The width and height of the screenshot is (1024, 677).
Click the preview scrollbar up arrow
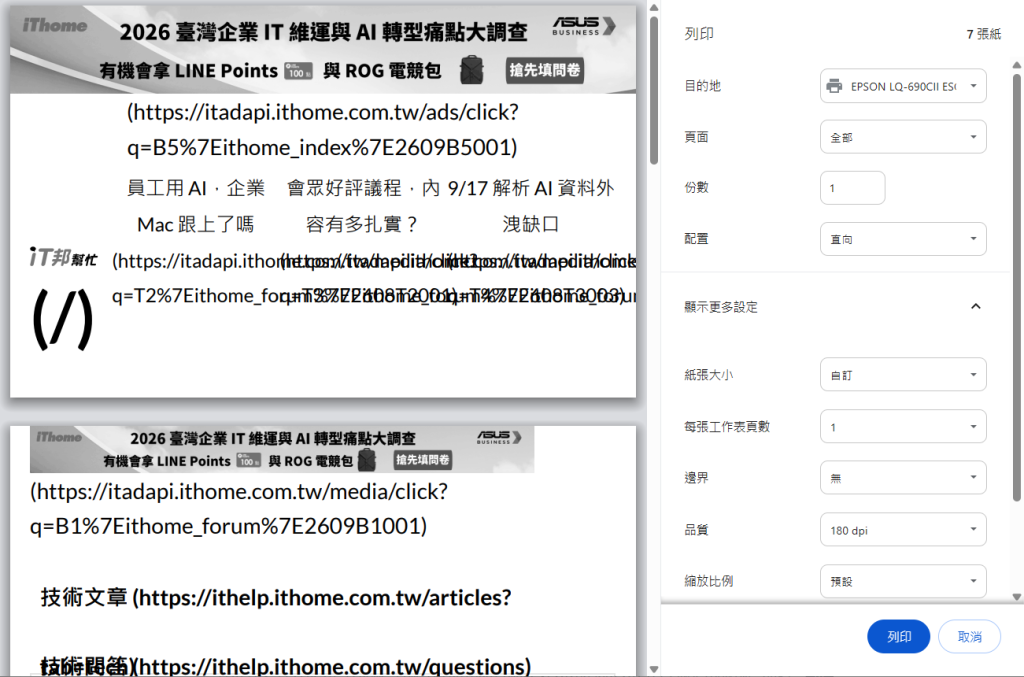(654, 8)
